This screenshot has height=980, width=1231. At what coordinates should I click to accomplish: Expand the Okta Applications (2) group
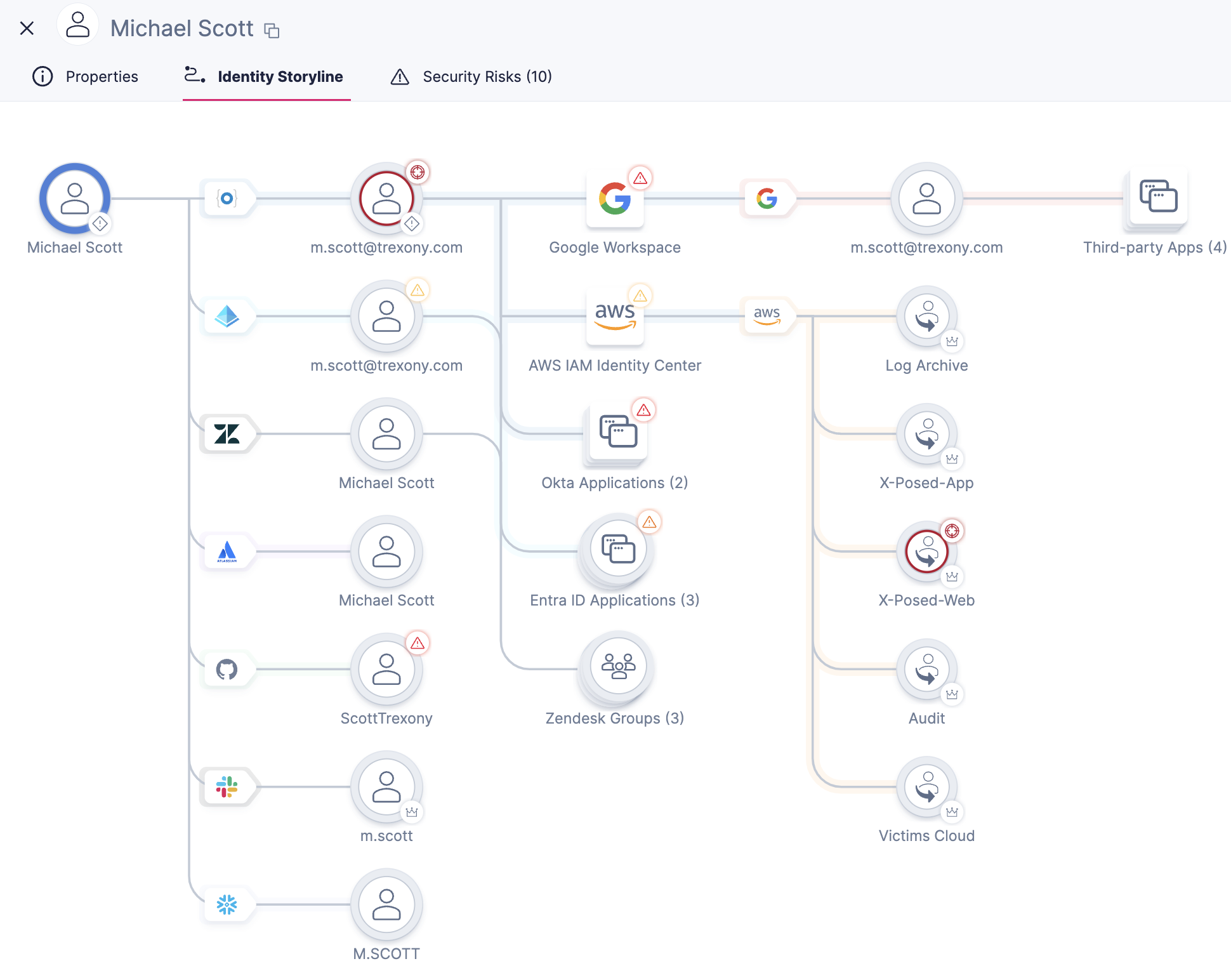(617, 433)
